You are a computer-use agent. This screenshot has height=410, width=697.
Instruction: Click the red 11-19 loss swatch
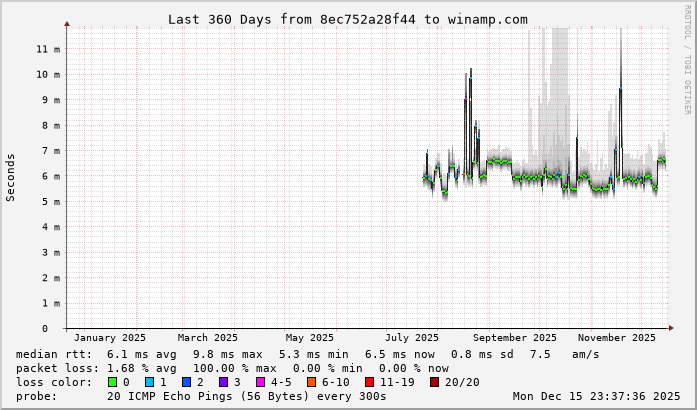tap(370, 382)
